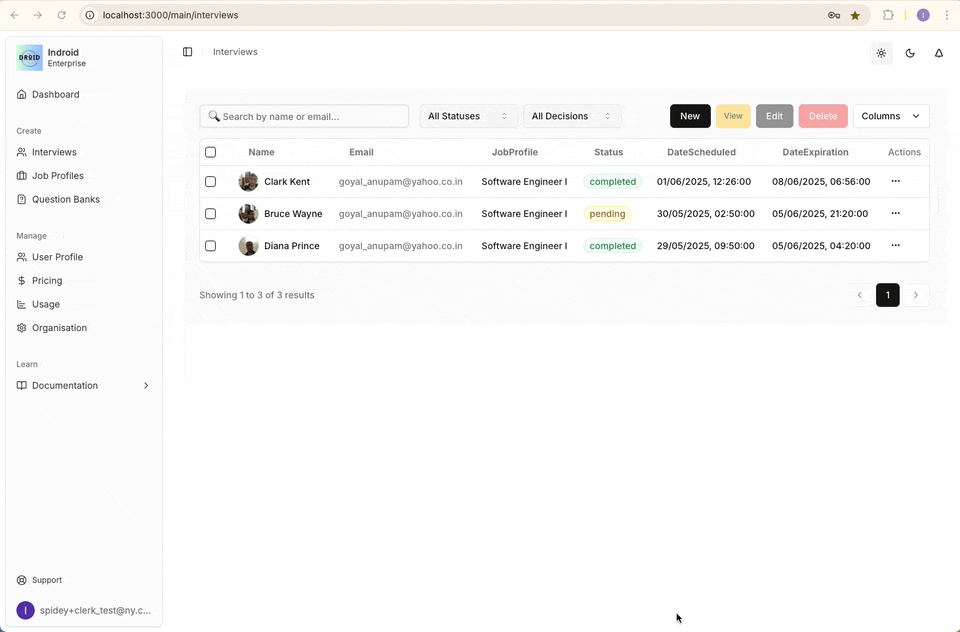The image size is (960, 632).
Task: Open notifications bell icon
Action: [x=939, y=53]
